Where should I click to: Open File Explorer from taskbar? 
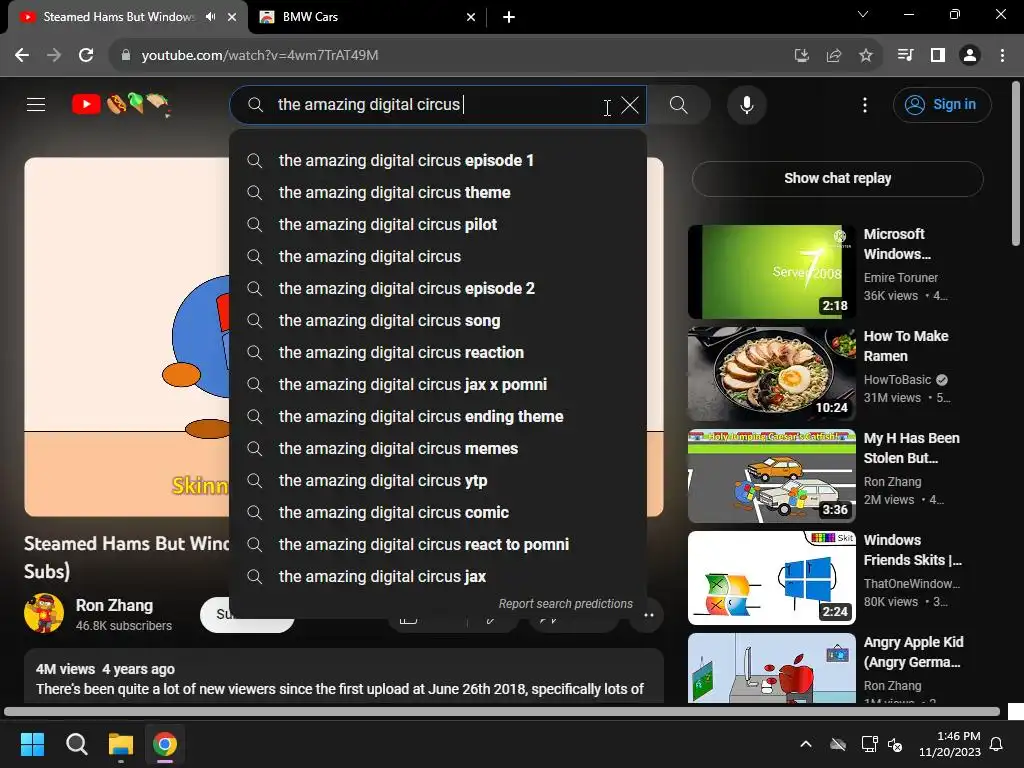tap(121, 744)
